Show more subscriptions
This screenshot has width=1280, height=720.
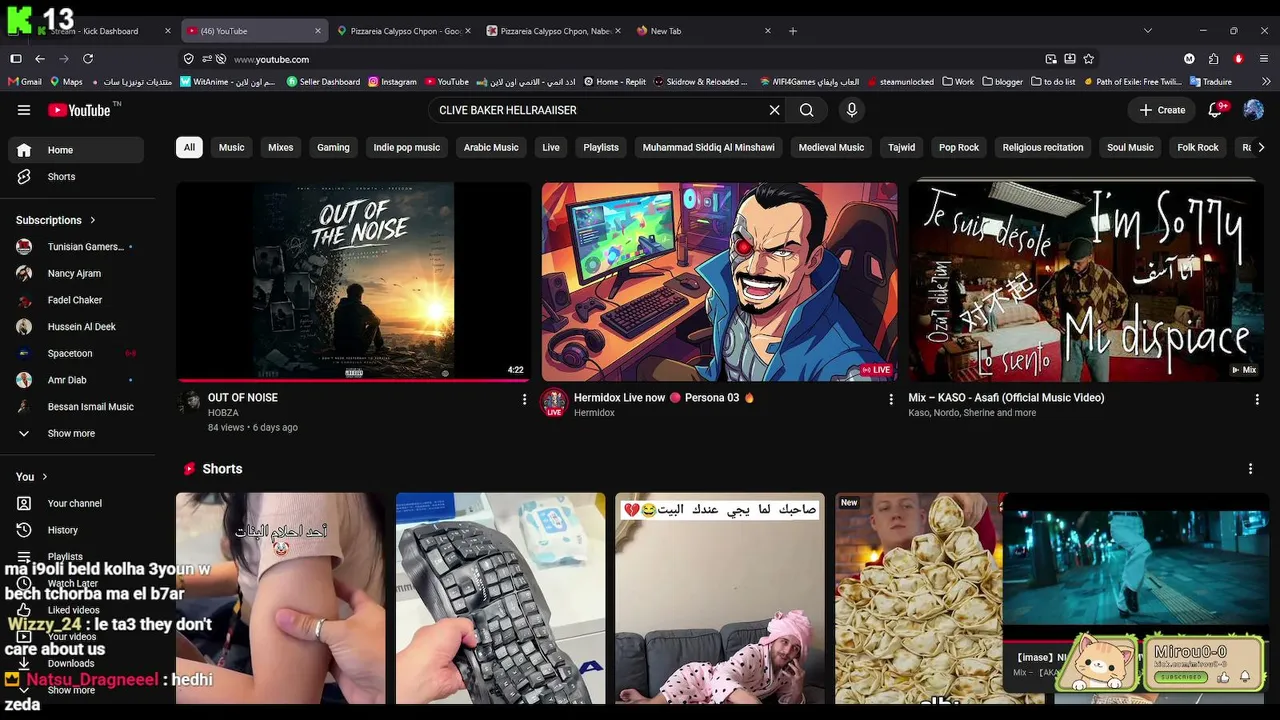[76, 434]
